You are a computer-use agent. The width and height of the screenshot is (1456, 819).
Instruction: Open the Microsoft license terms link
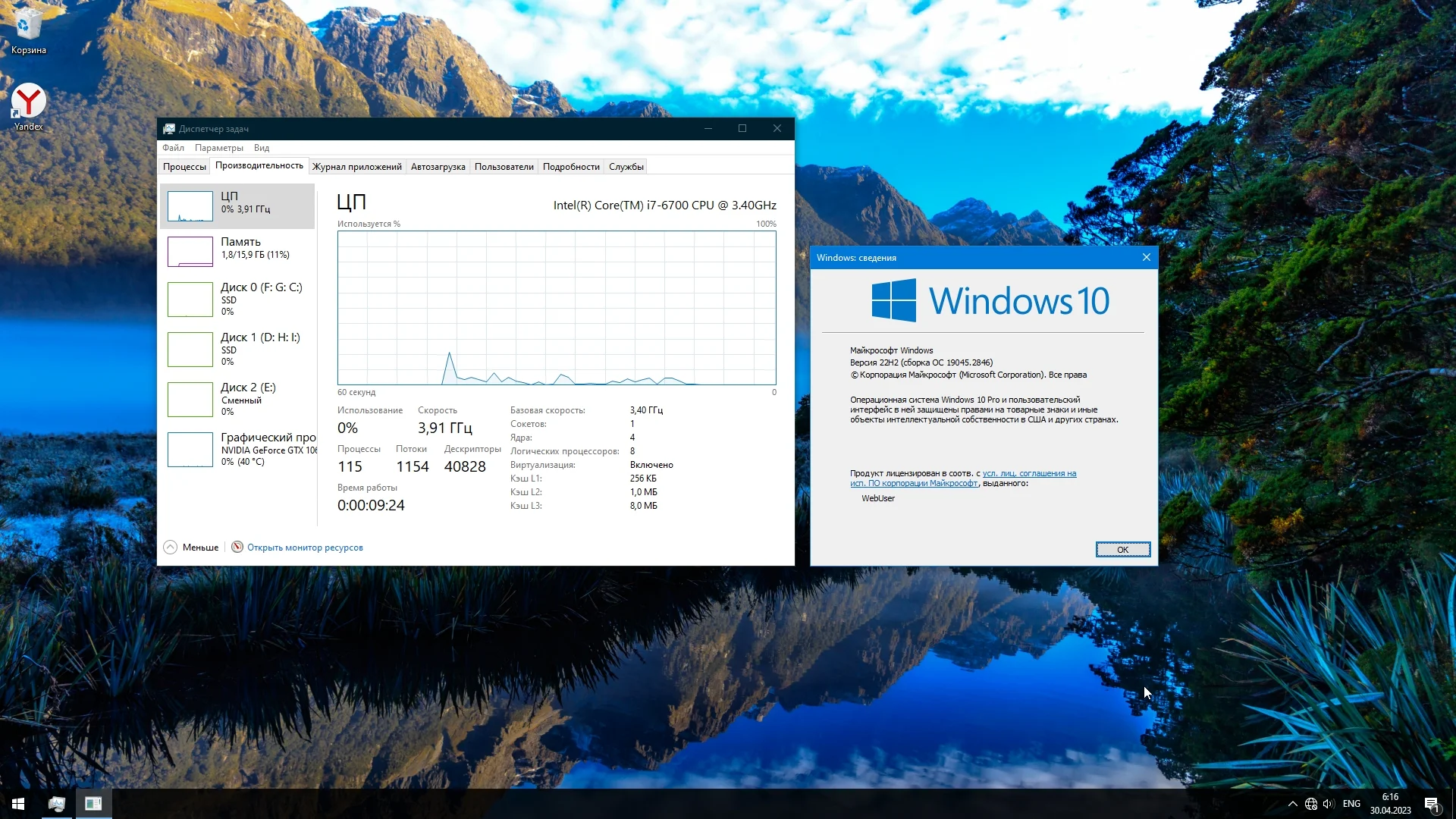[x=1029, y=474]
